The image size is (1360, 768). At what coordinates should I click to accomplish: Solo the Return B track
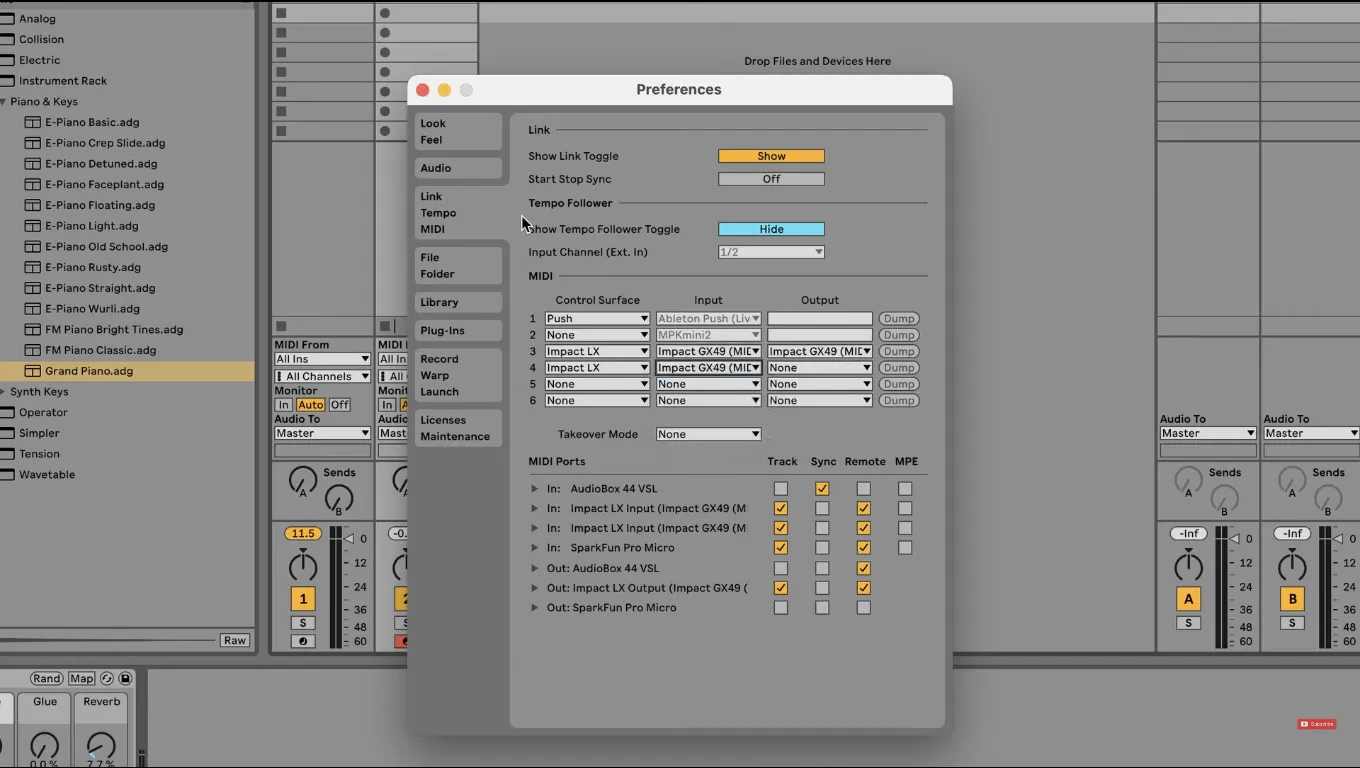point(1292,623)
